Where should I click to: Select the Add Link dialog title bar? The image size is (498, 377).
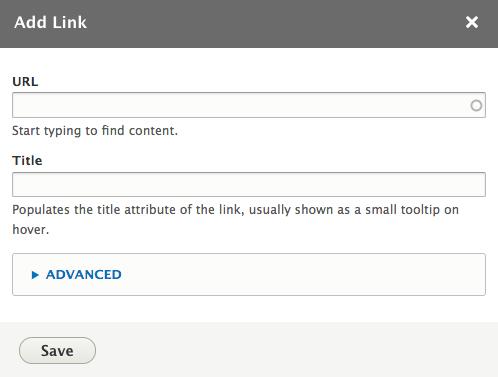click(x=249, y=24)
